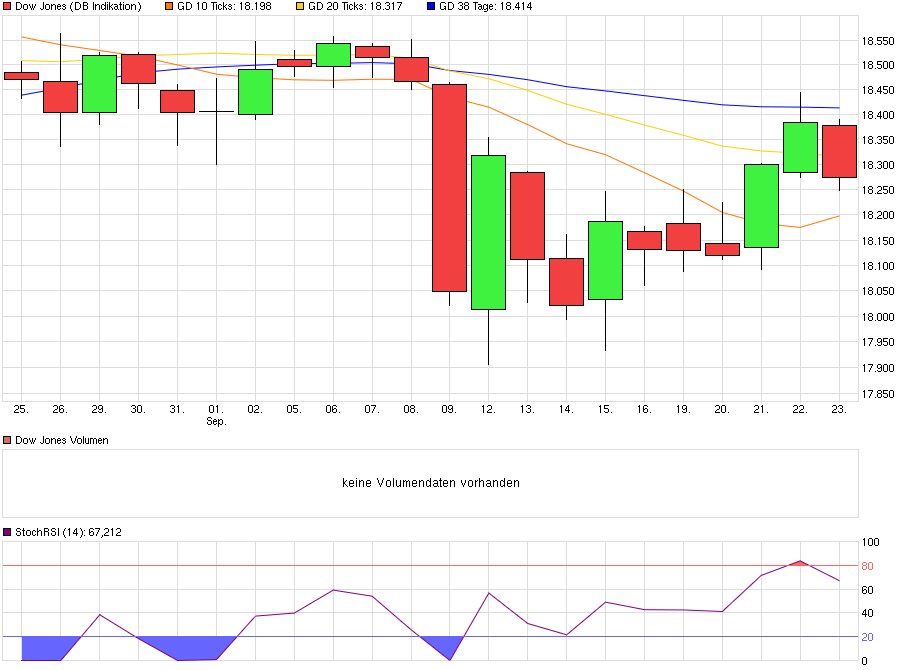
Task: Click 'keine Volumendaten vorhanden' message
Action: [430, 483]
